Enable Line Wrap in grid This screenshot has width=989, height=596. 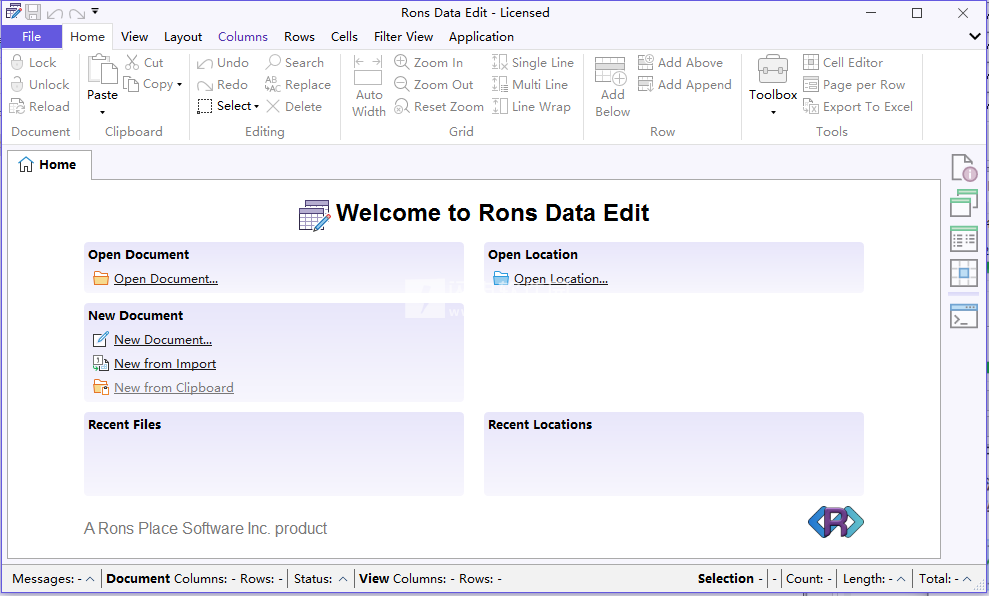531,107
